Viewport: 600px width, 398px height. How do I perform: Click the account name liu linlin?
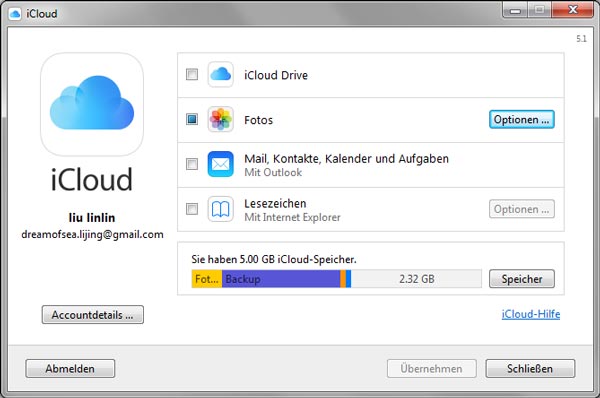point(92,218)
